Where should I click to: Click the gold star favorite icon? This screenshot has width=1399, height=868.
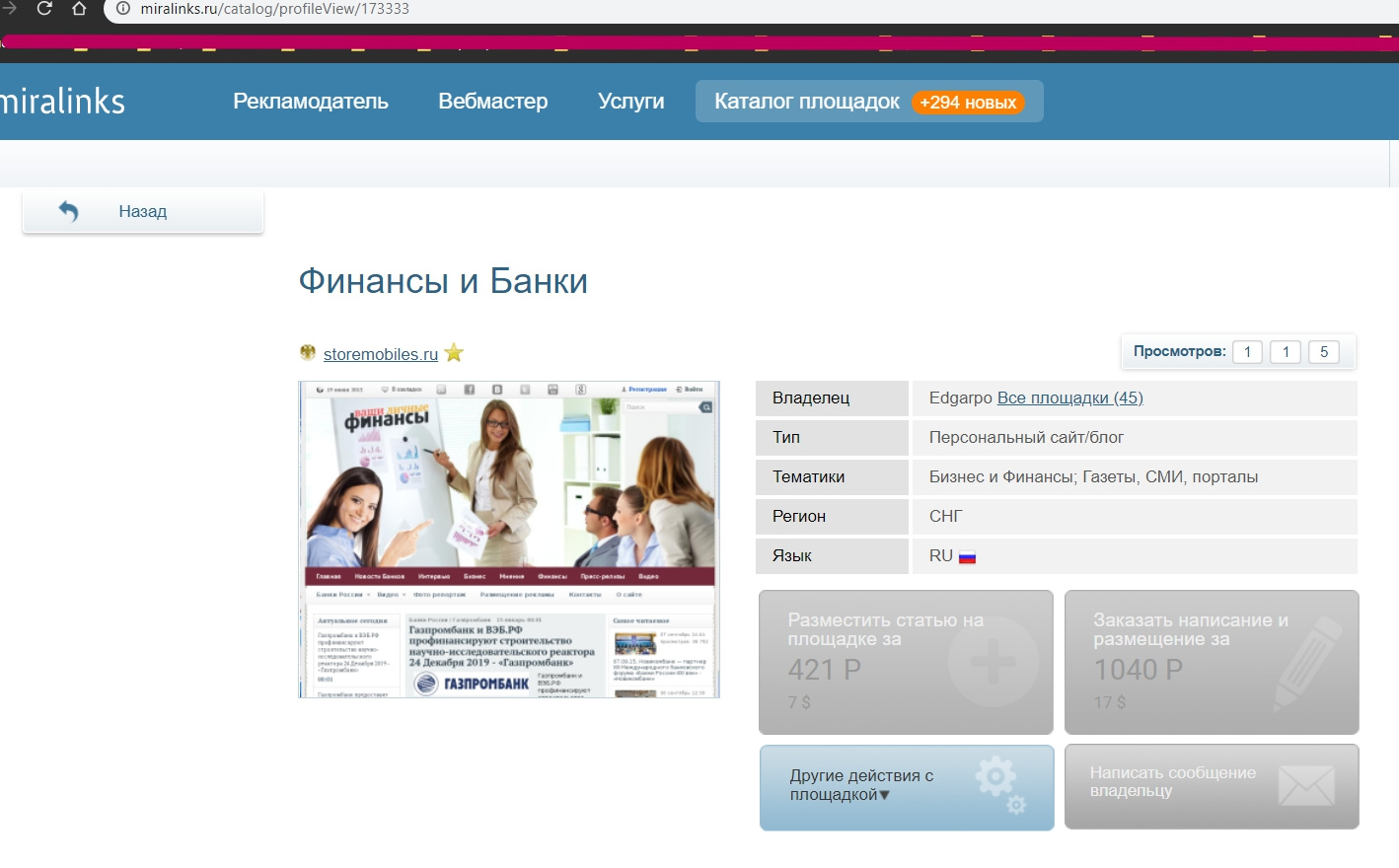[454, 352]
